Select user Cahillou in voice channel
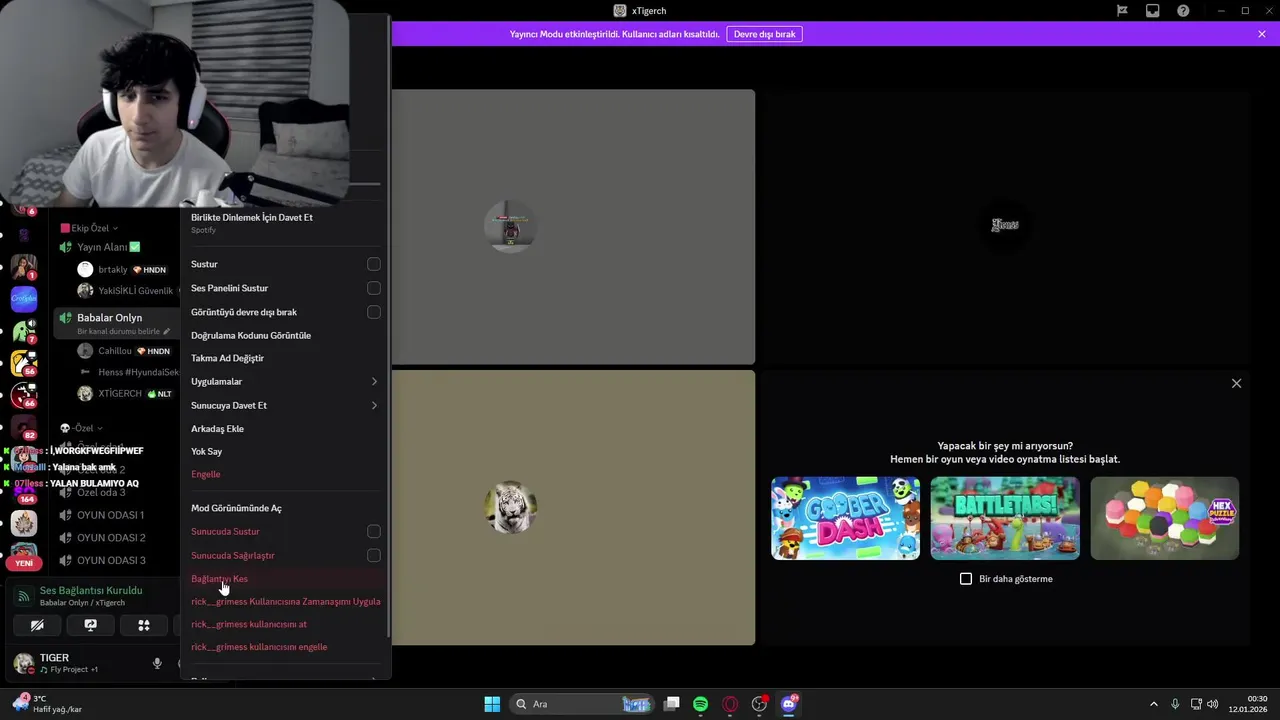Image resolution: width=1280 pixels, height=720 pixels. pyautogui.click(x=125, y=351)
